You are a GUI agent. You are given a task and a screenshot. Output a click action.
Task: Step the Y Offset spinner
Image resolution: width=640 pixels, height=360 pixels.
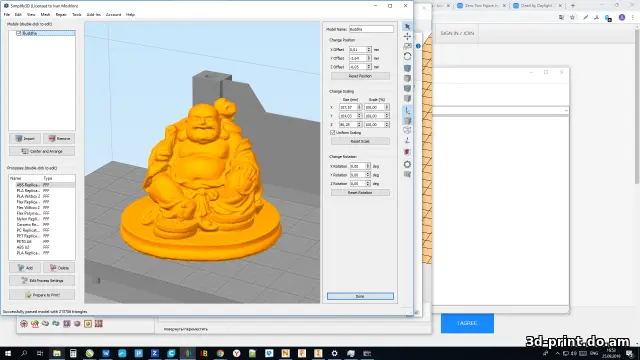[x=369, y=58]
